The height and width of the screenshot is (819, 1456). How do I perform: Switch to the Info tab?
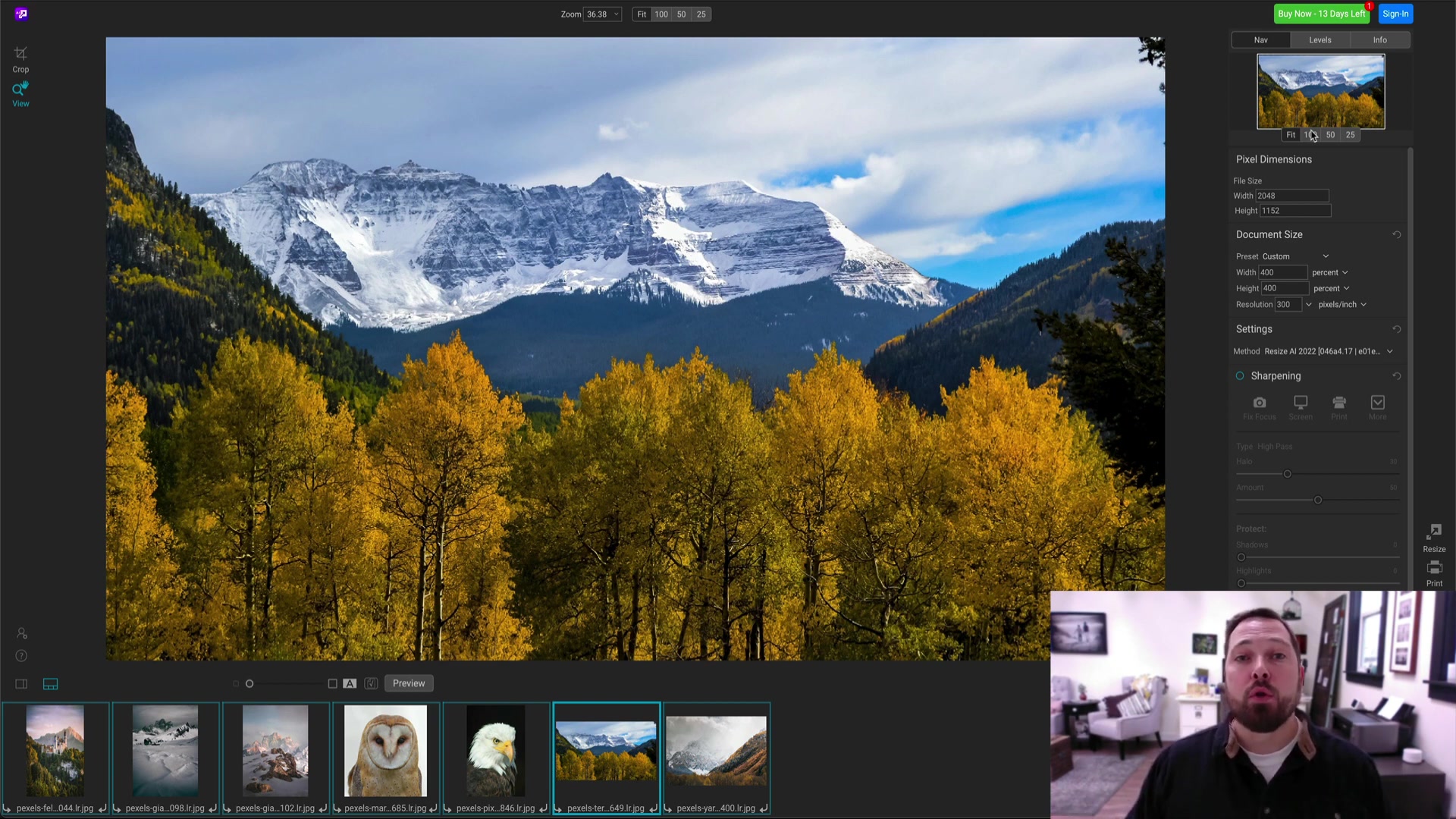pyautogui.click(x=1379, y=40)
